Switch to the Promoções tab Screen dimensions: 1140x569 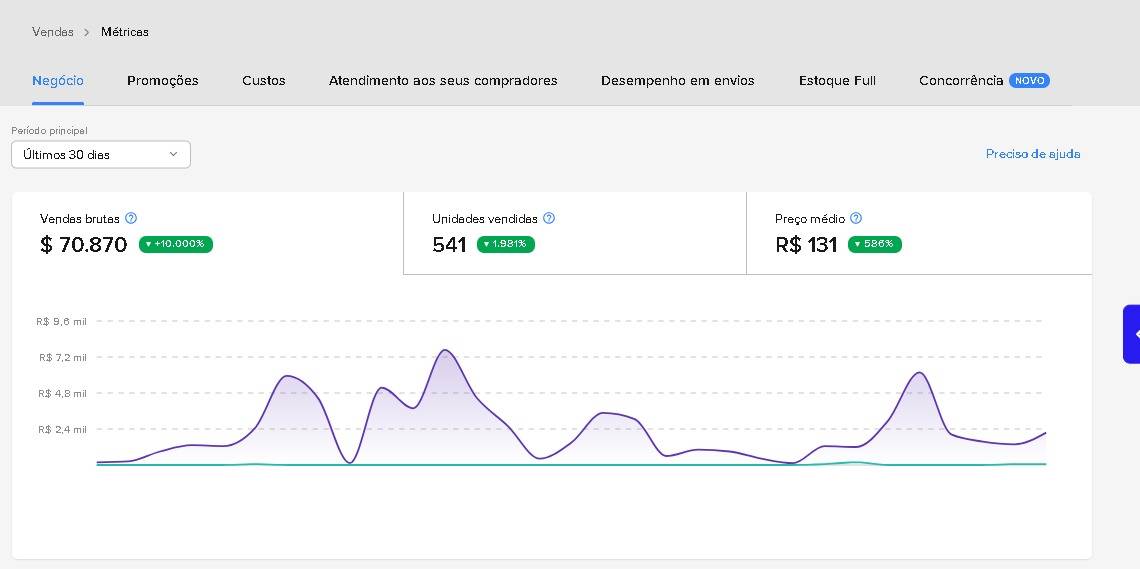(163, 80)
